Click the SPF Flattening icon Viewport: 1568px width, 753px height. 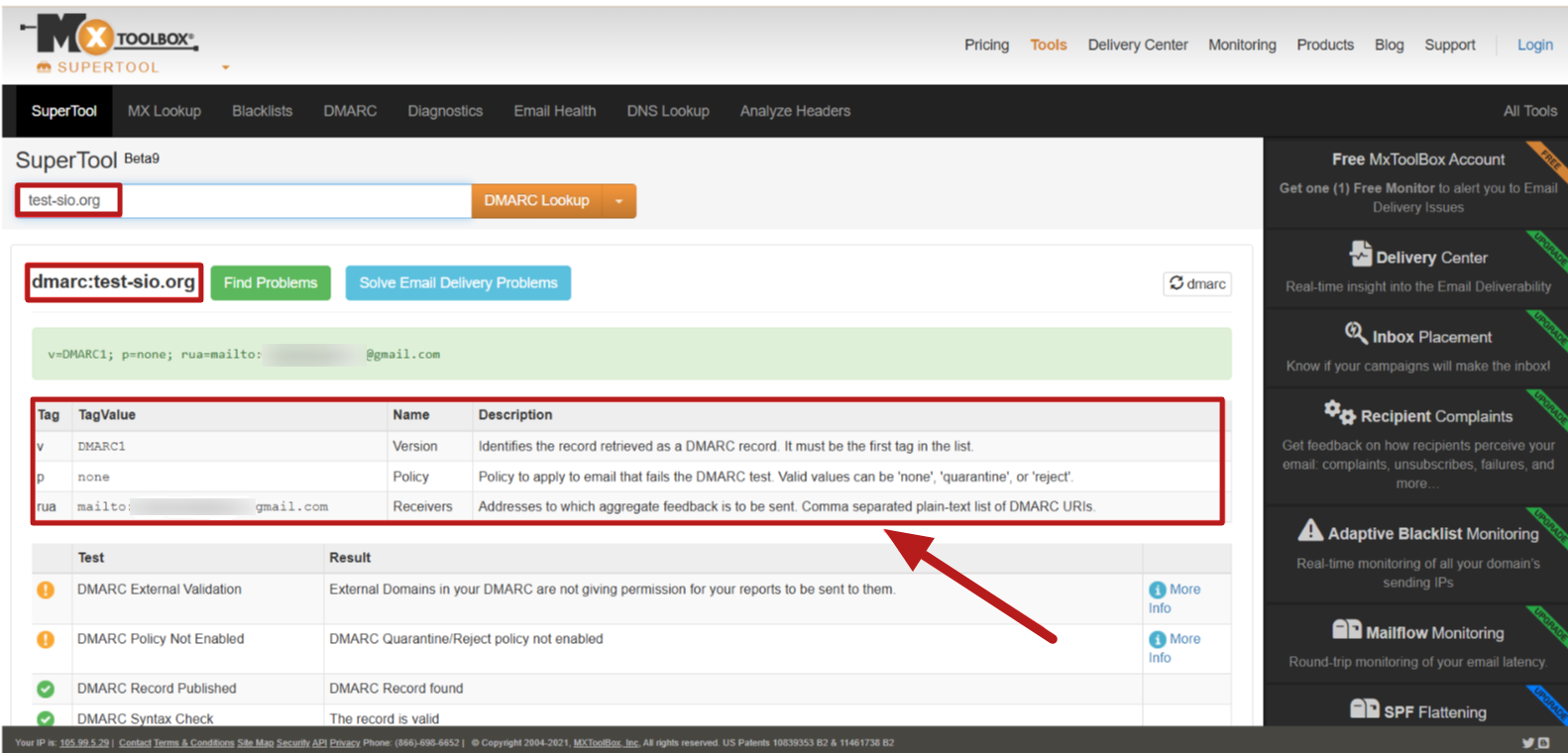tap(1365, 708)
